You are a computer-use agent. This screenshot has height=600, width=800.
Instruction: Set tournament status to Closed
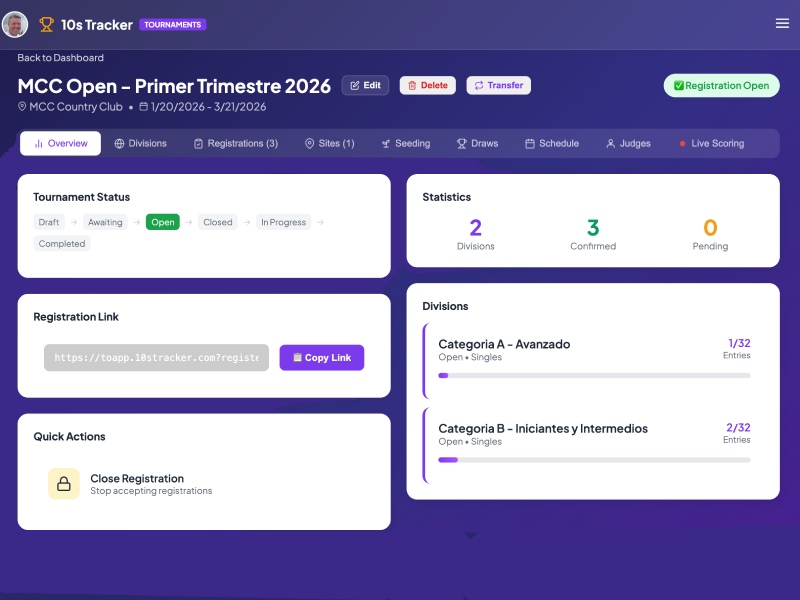pyautogui.click(x=217, y=222)
